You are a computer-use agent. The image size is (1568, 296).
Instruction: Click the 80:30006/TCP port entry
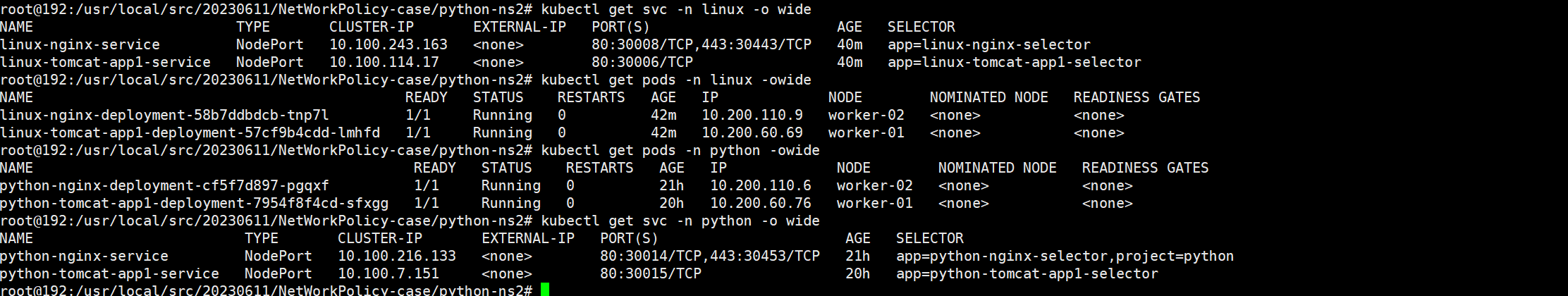point(642,62)
